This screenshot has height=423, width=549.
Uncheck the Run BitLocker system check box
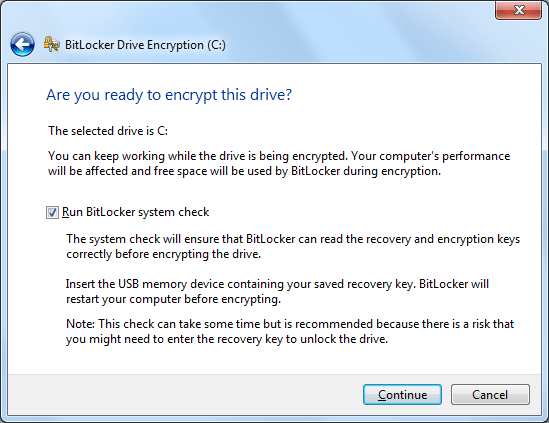pyautogui.click(x=52, y=212)
